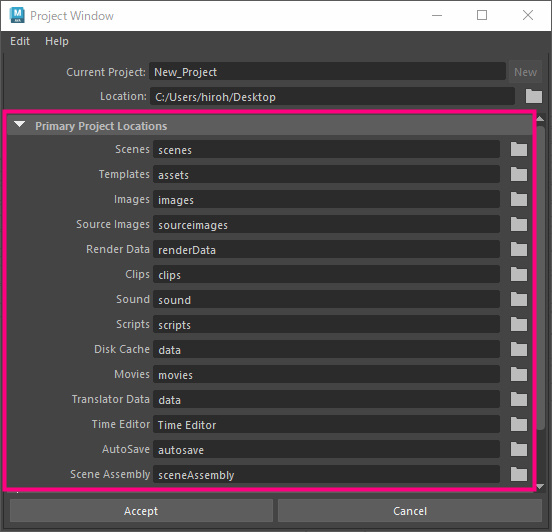Screen dimensions: 552x532
Task: Browse folder for Scenes location
Action: (x=519, y=149)
